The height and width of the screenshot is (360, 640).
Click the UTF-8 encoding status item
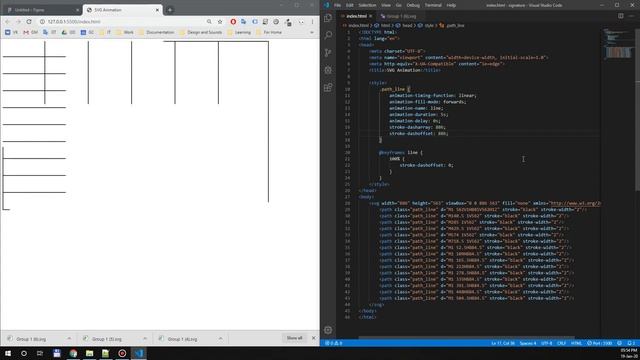[547, 343]
